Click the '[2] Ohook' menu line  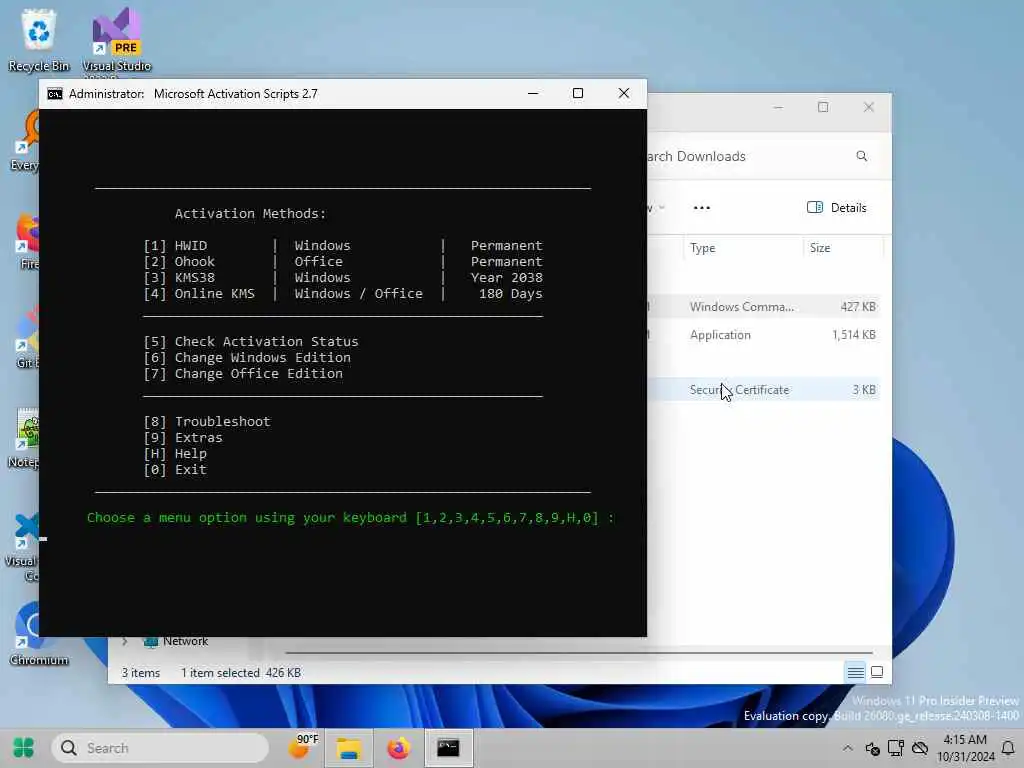coord(343,262)
